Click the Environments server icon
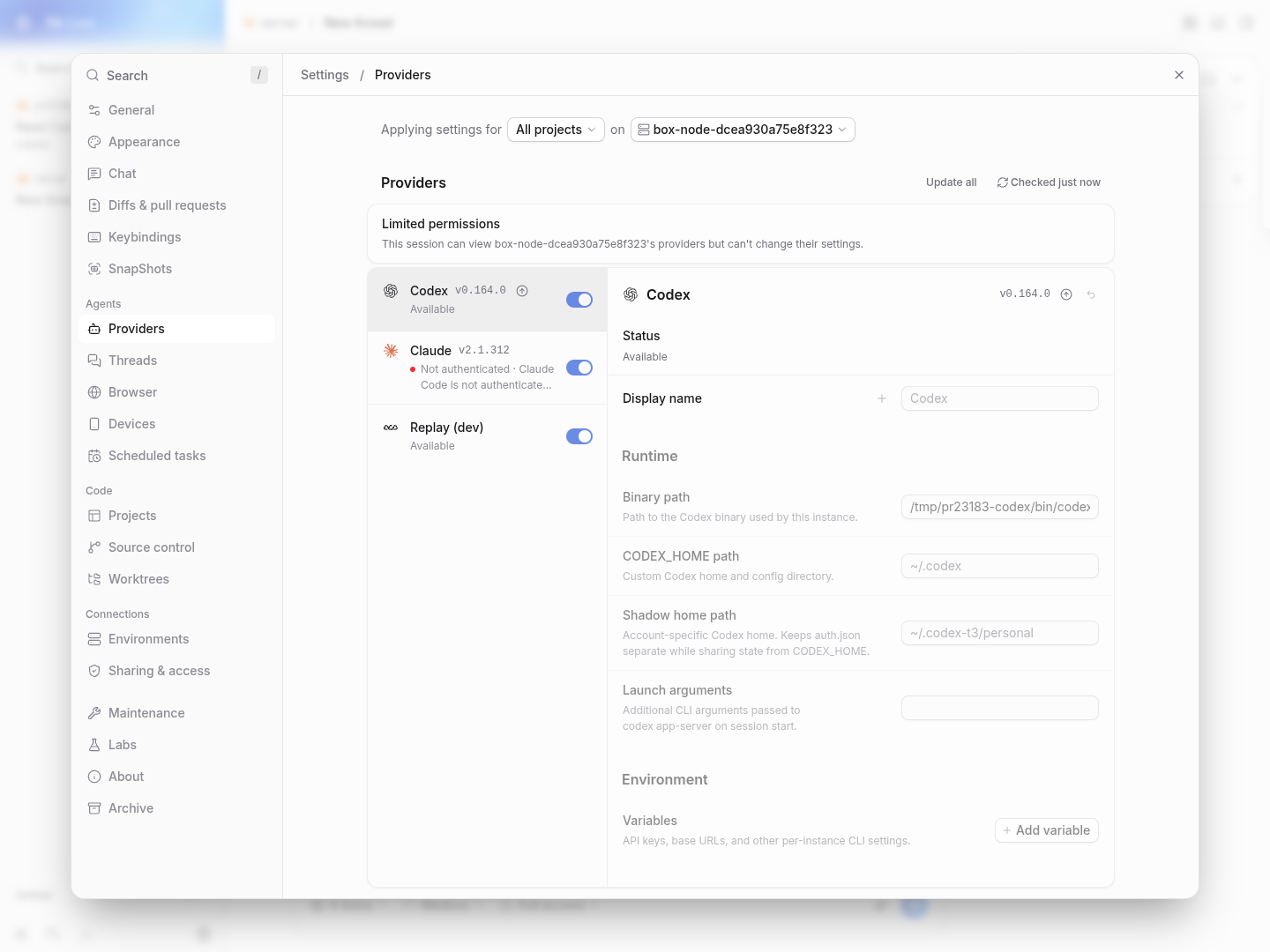Screen dimensions: 1270x952 [94, 639]
